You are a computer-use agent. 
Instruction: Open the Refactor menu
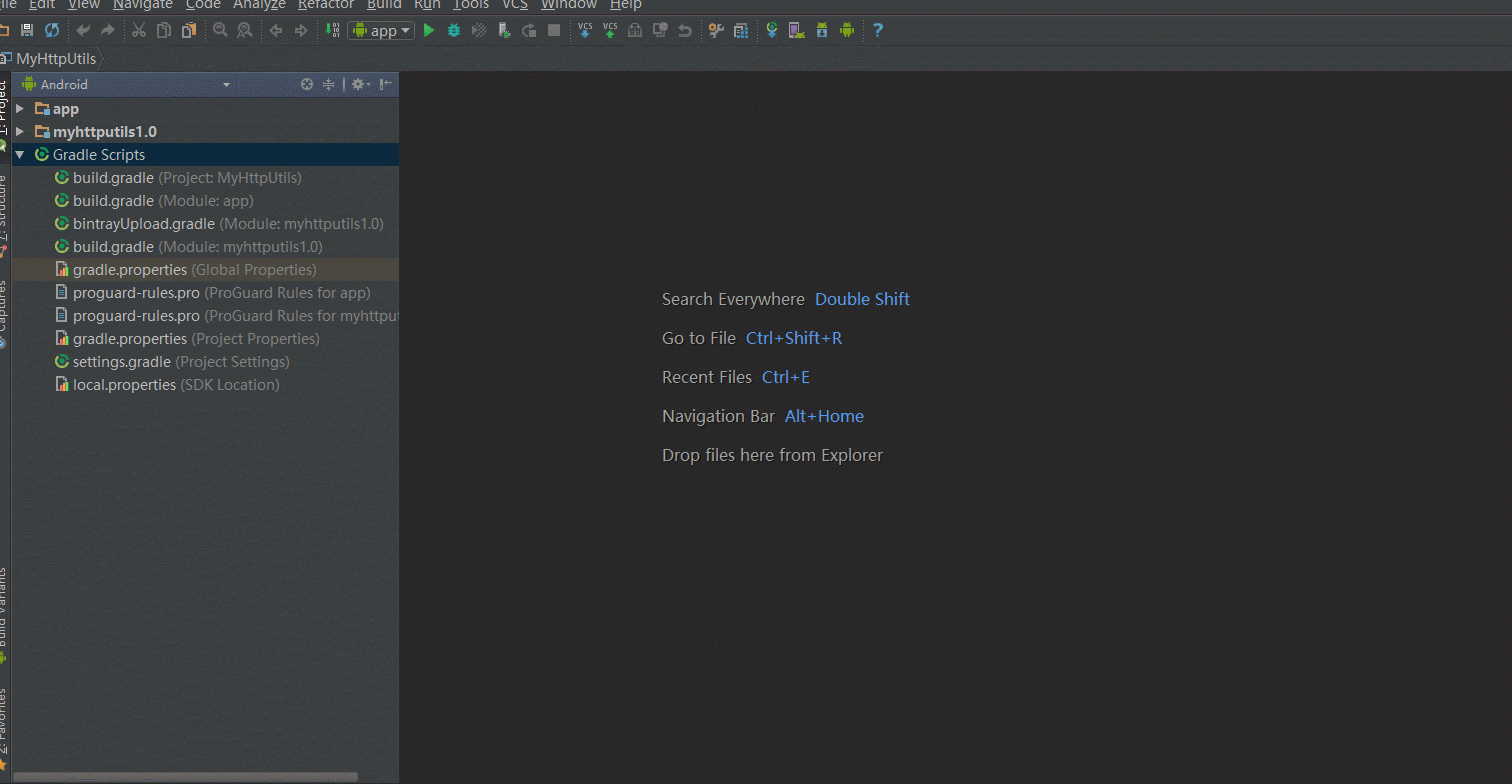(326, 5)
